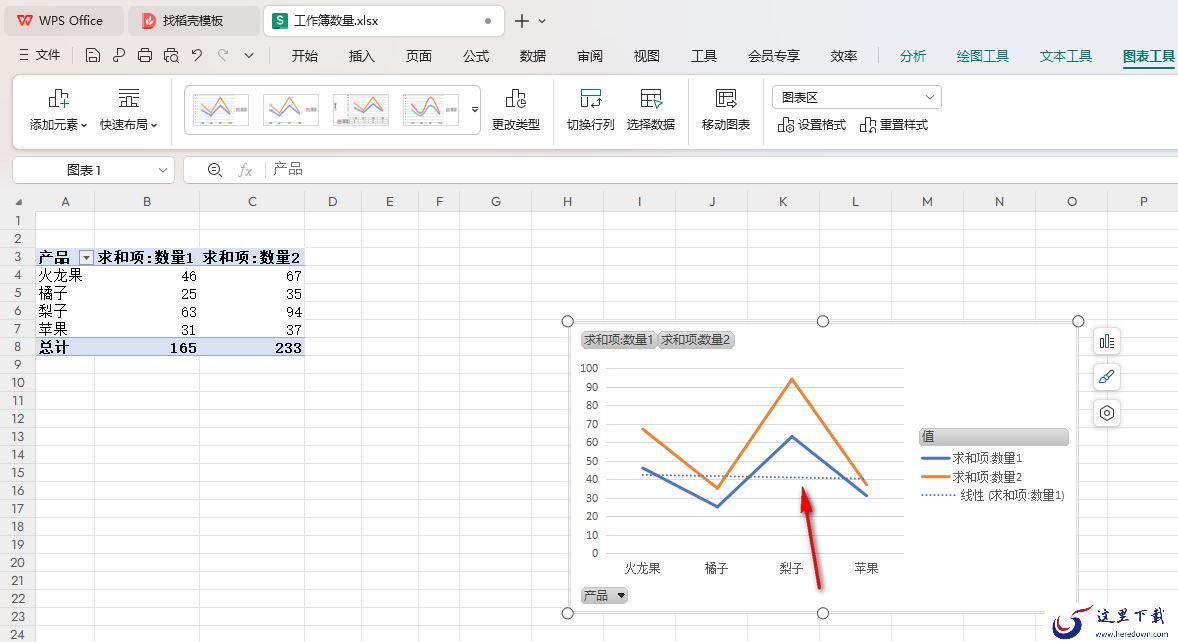Click 移动图表 button
The width and height of the screenshot is (1178, 642).
click(726, 110)
